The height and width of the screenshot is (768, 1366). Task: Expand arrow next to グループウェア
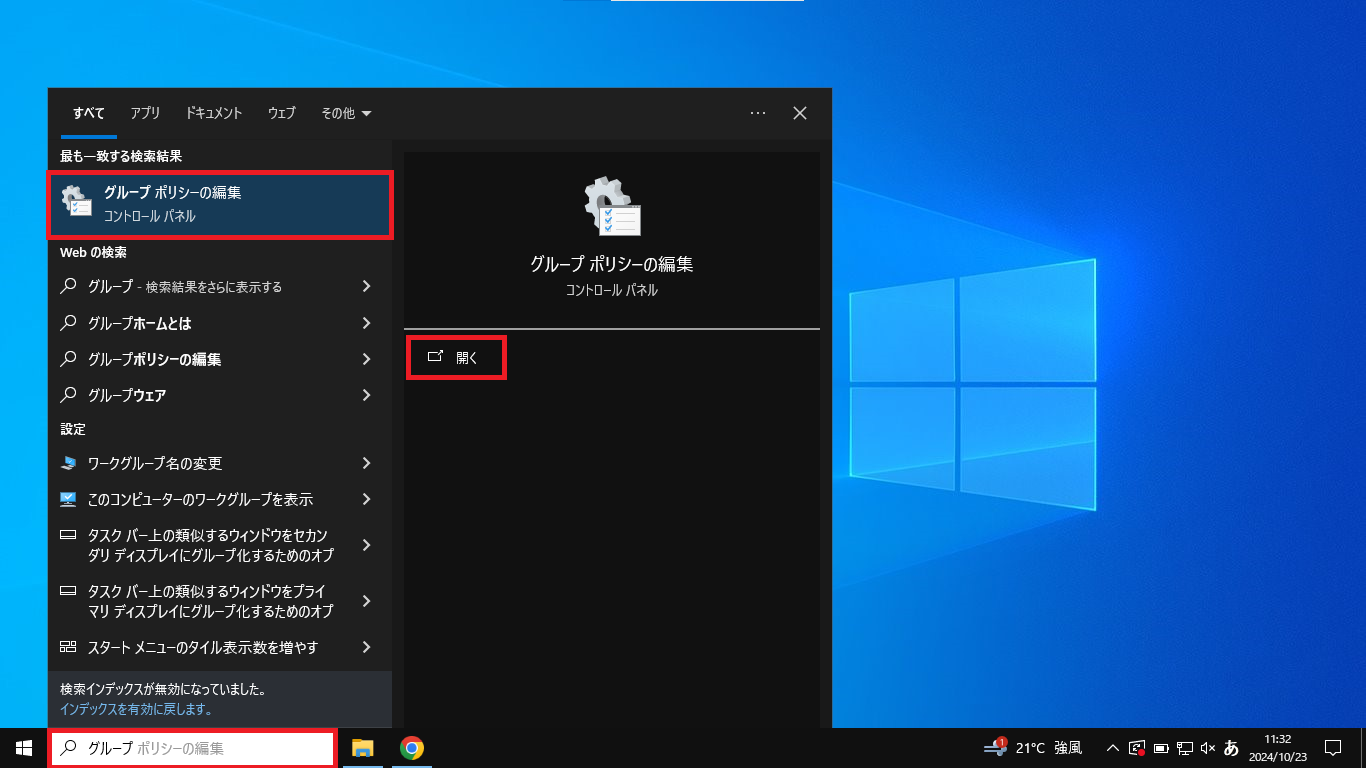click(367, 395)
